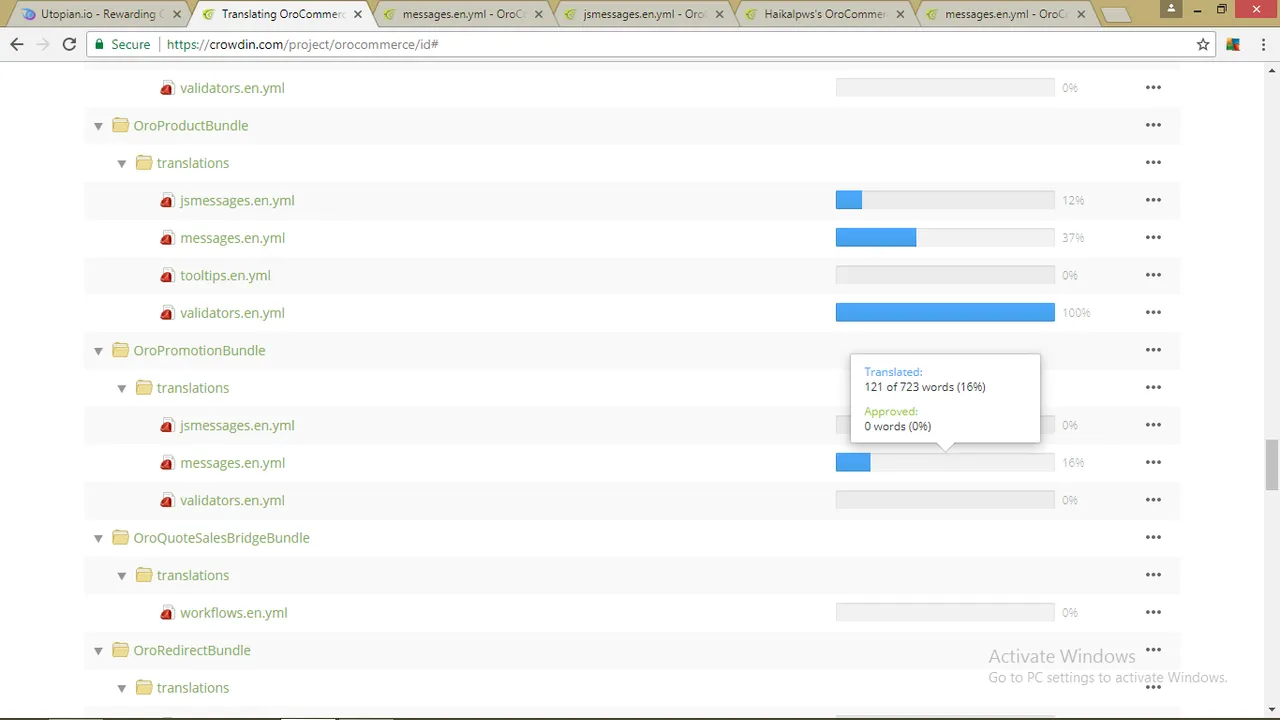Open more options for the 100% validators.en.yml row
Image resolution: width=1280 pixels, height=720 pixels.
click(1153, 313)
